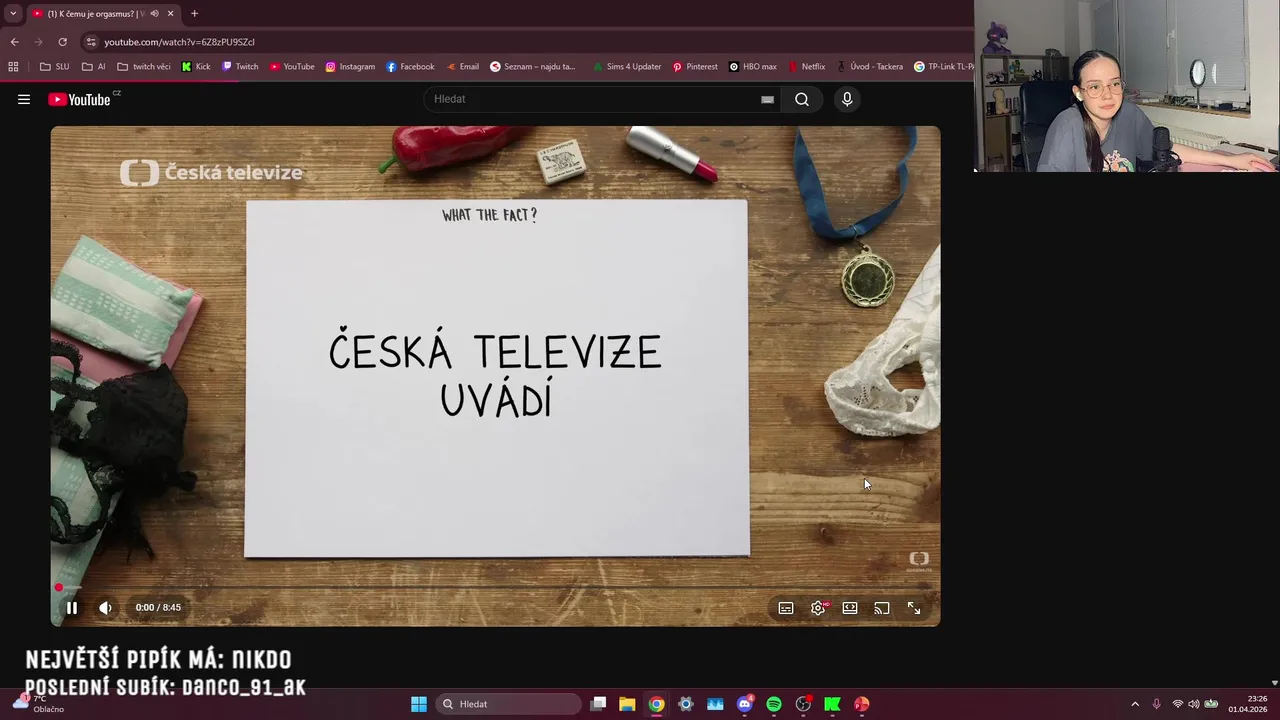Open the Sims 4 Updater bookmark
1280x720 pixels.
tap(626, 67)
